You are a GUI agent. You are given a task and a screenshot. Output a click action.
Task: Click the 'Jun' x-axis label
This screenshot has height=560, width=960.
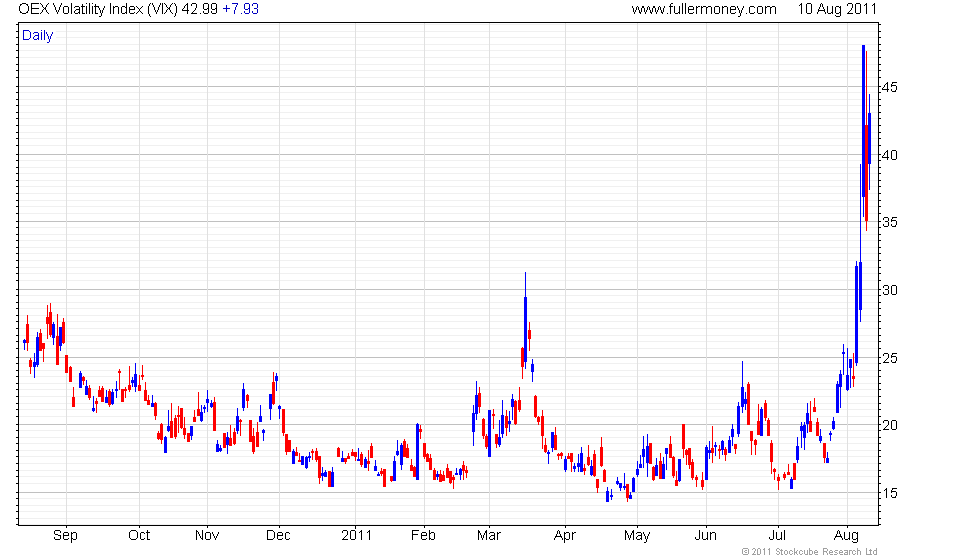coord(705,536)
